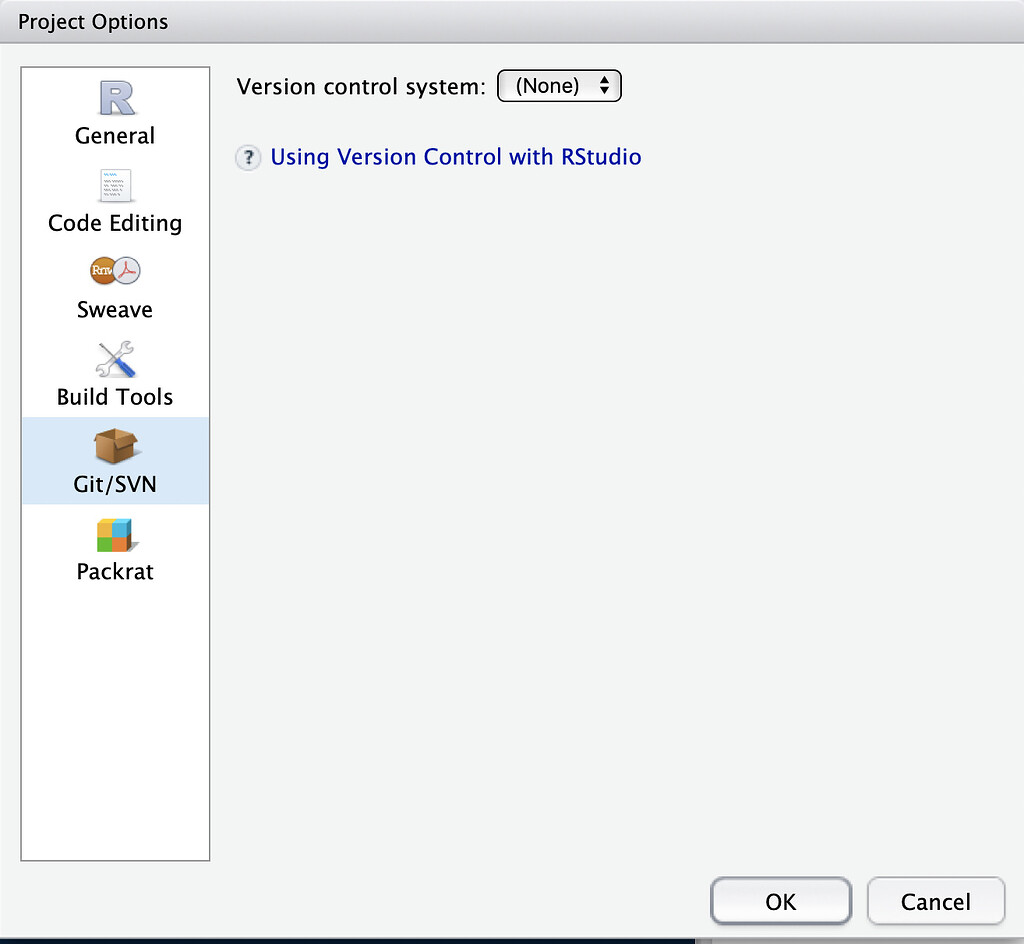Switch to the Code Editing label

[115, 223]
